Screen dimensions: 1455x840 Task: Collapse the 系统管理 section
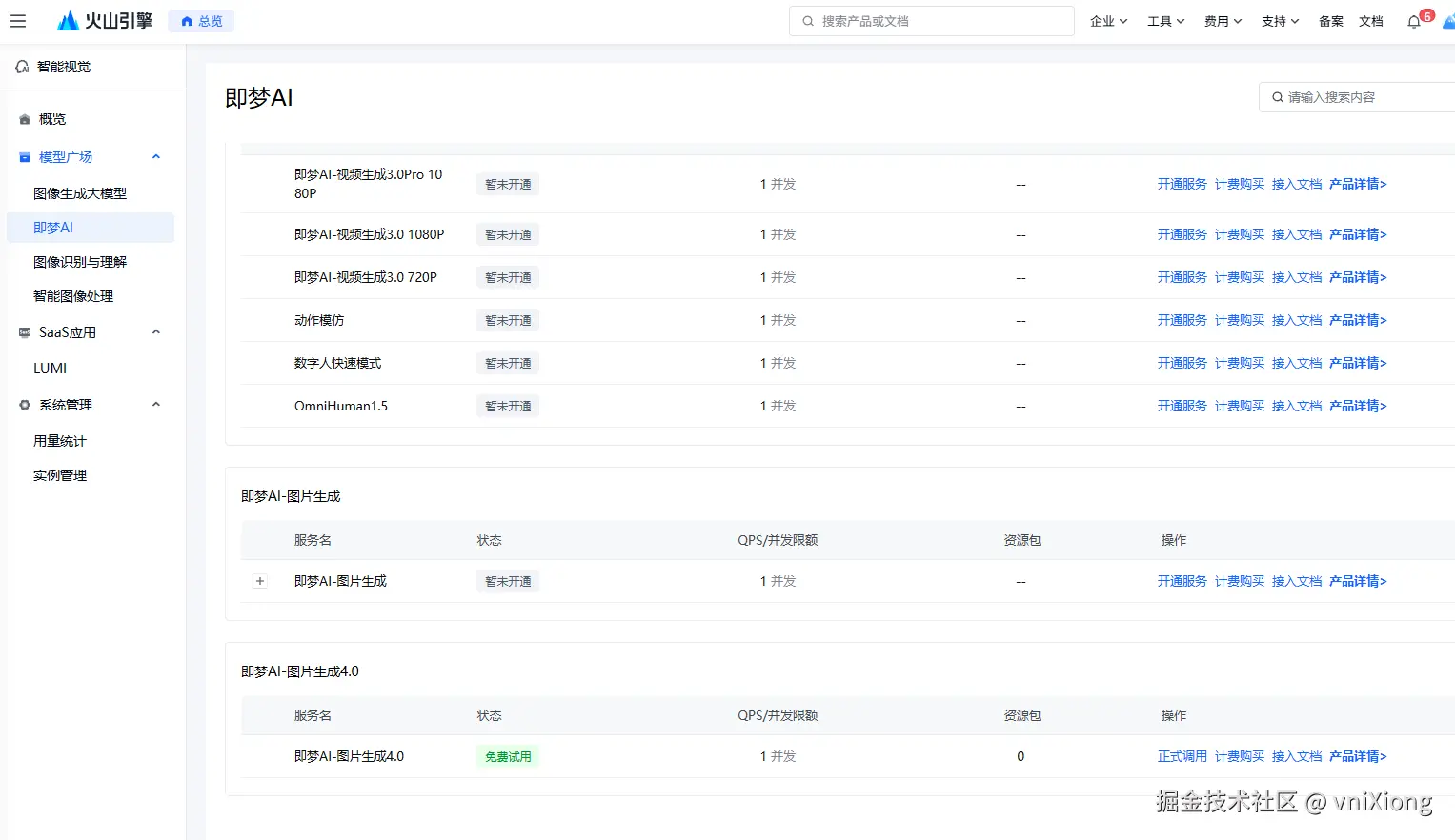156,405
